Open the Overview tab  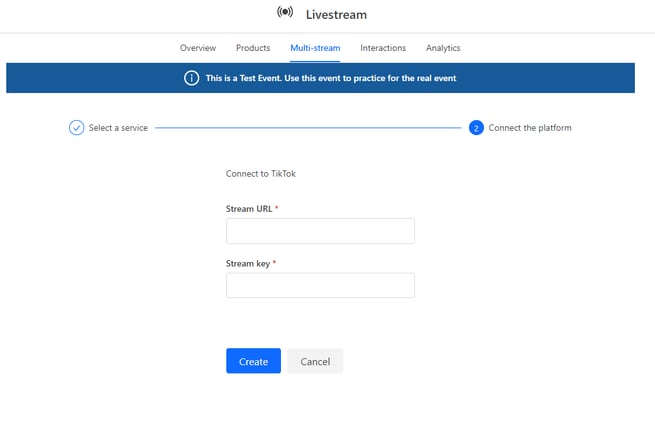(197, 48)
